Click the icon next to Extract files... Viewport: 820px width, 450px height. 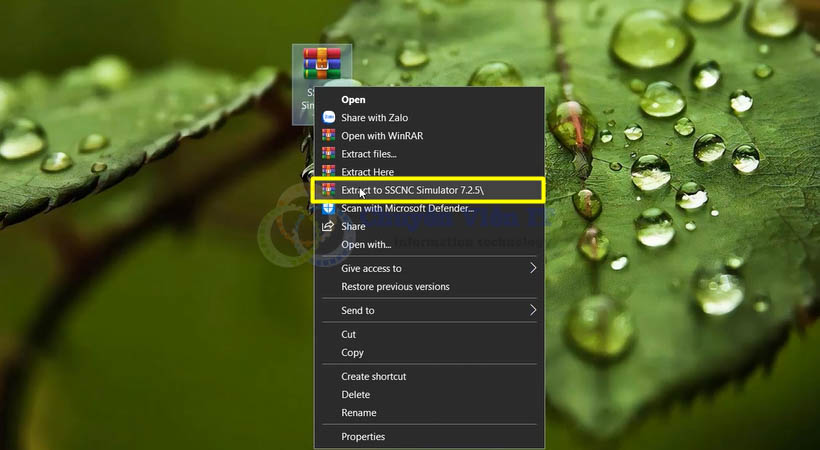pyautogui.click(x=328, y=154)
